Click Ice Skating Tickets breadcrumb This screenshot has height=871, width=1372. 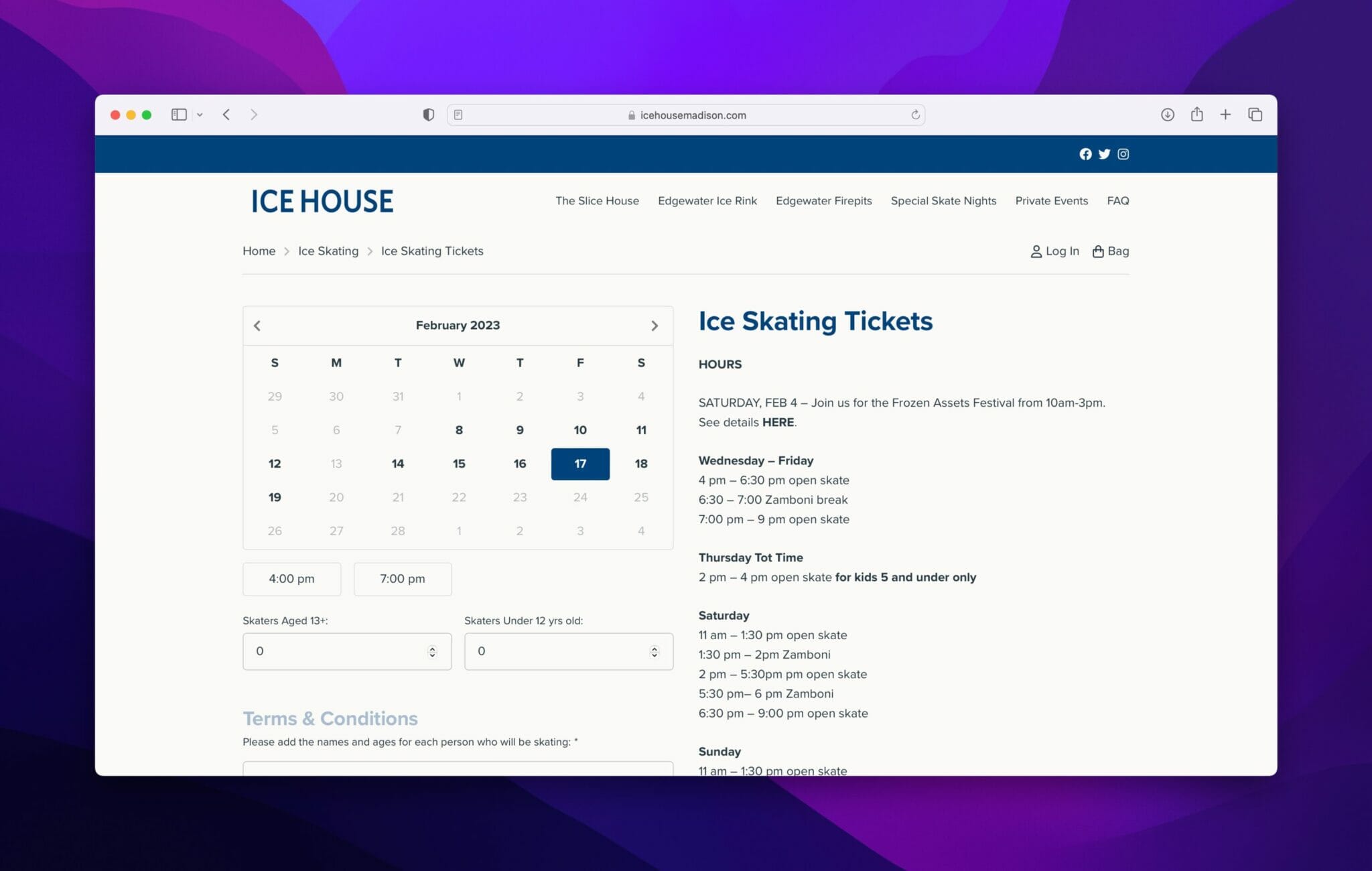432,251
